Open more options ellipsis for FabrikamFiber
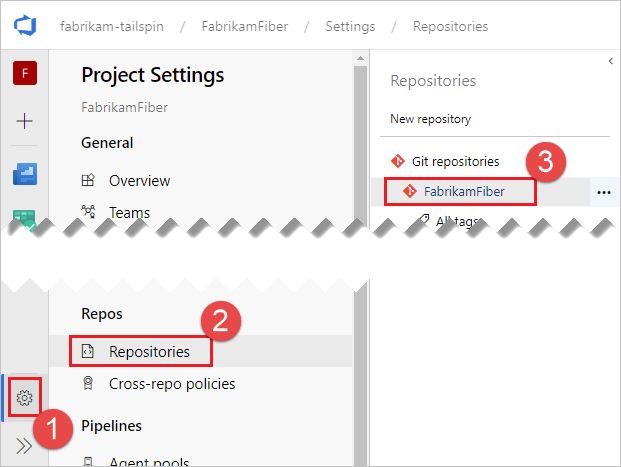This screenshot has width=621, height=467. click(x=603, y=192)
